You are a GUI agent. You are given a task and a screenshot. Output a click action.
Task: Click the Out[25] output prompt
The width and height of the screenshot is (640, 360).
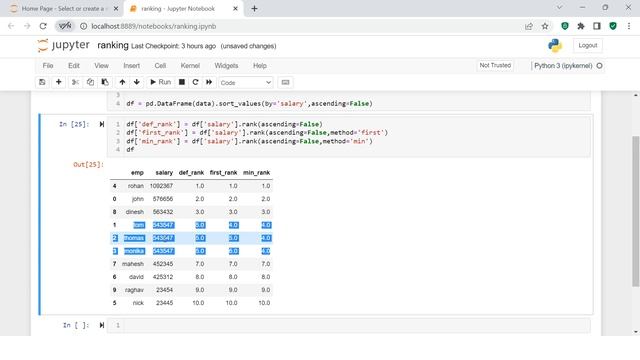click(x=89, y=164)
